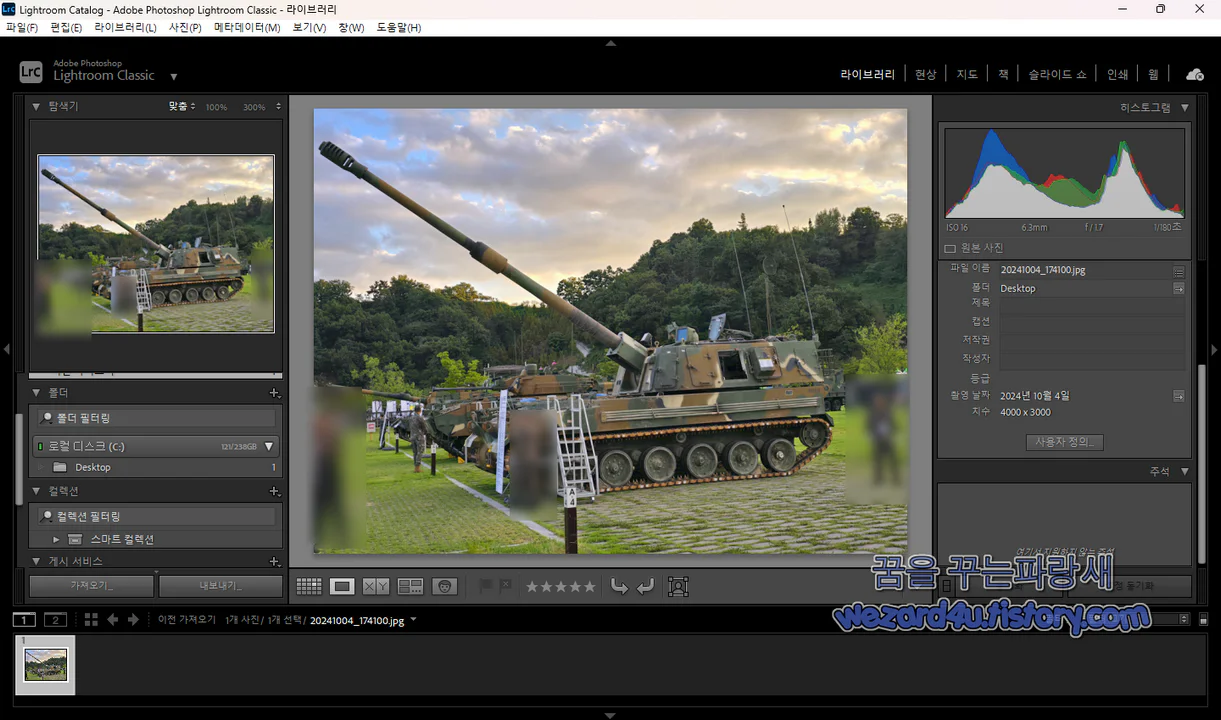The width and height of the screenshot is (1221, 720).
Task: Open the 사진(P) menu
Action: pos(185,28)
